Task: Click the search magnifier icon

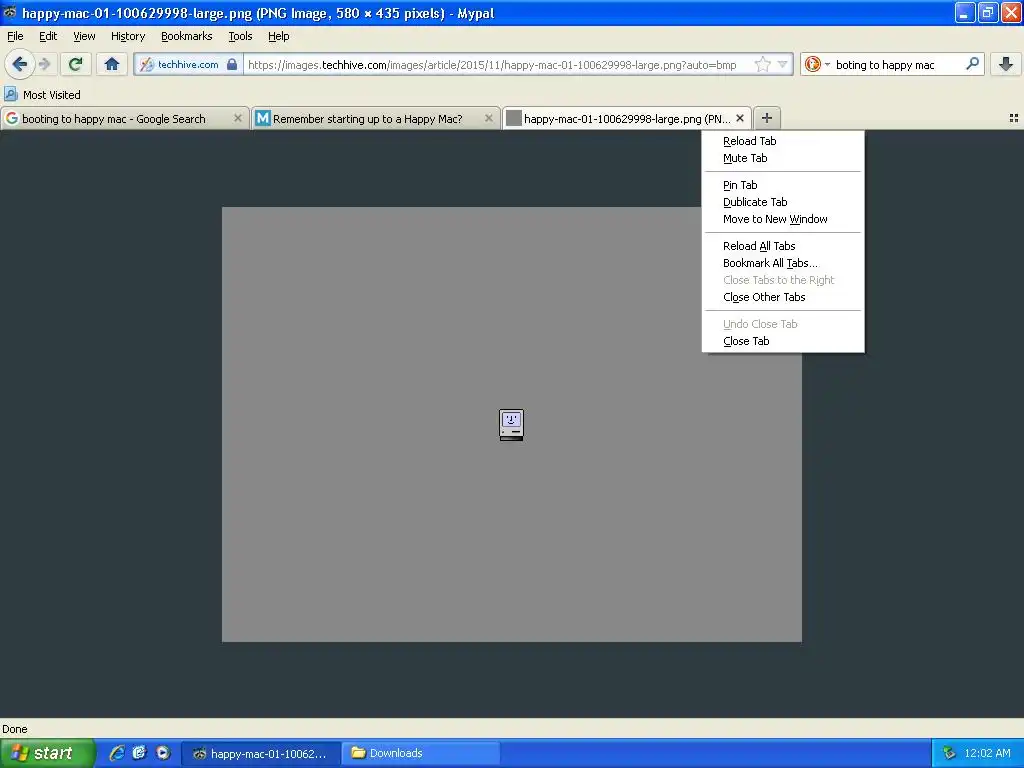Action: coord(972,64)
